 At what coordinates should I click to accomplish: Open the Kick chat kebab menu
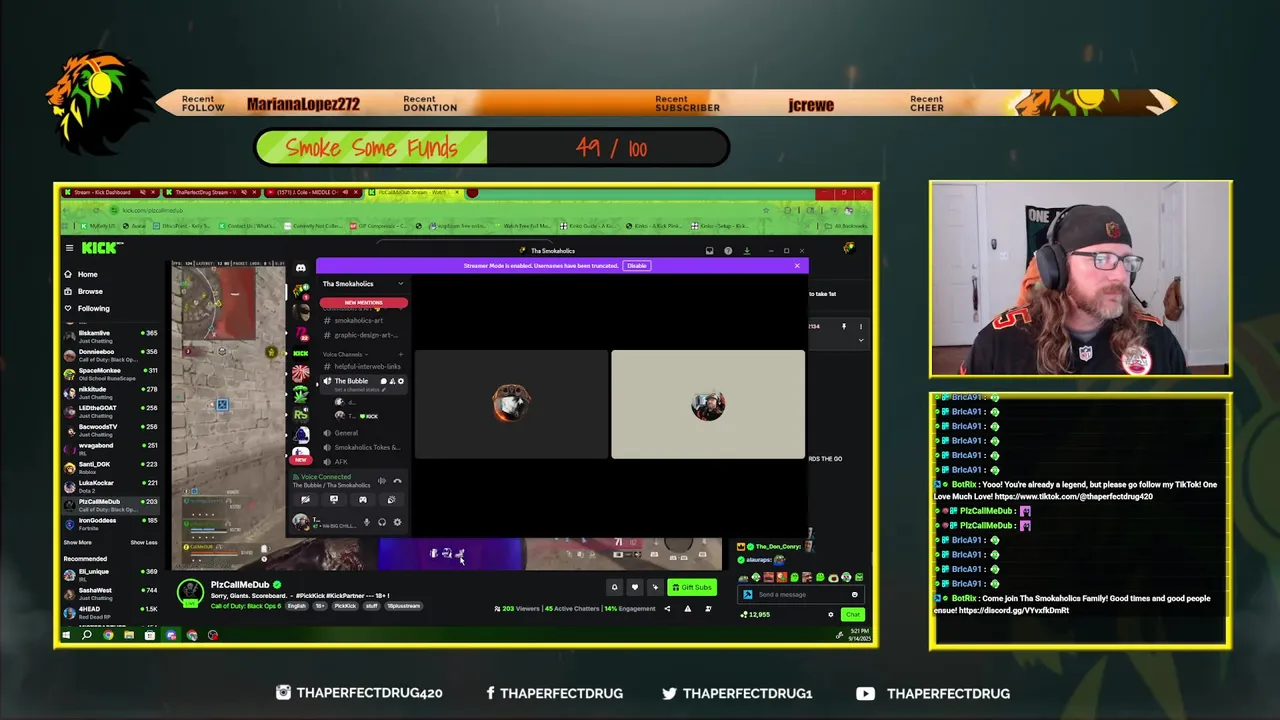[861, 326]
